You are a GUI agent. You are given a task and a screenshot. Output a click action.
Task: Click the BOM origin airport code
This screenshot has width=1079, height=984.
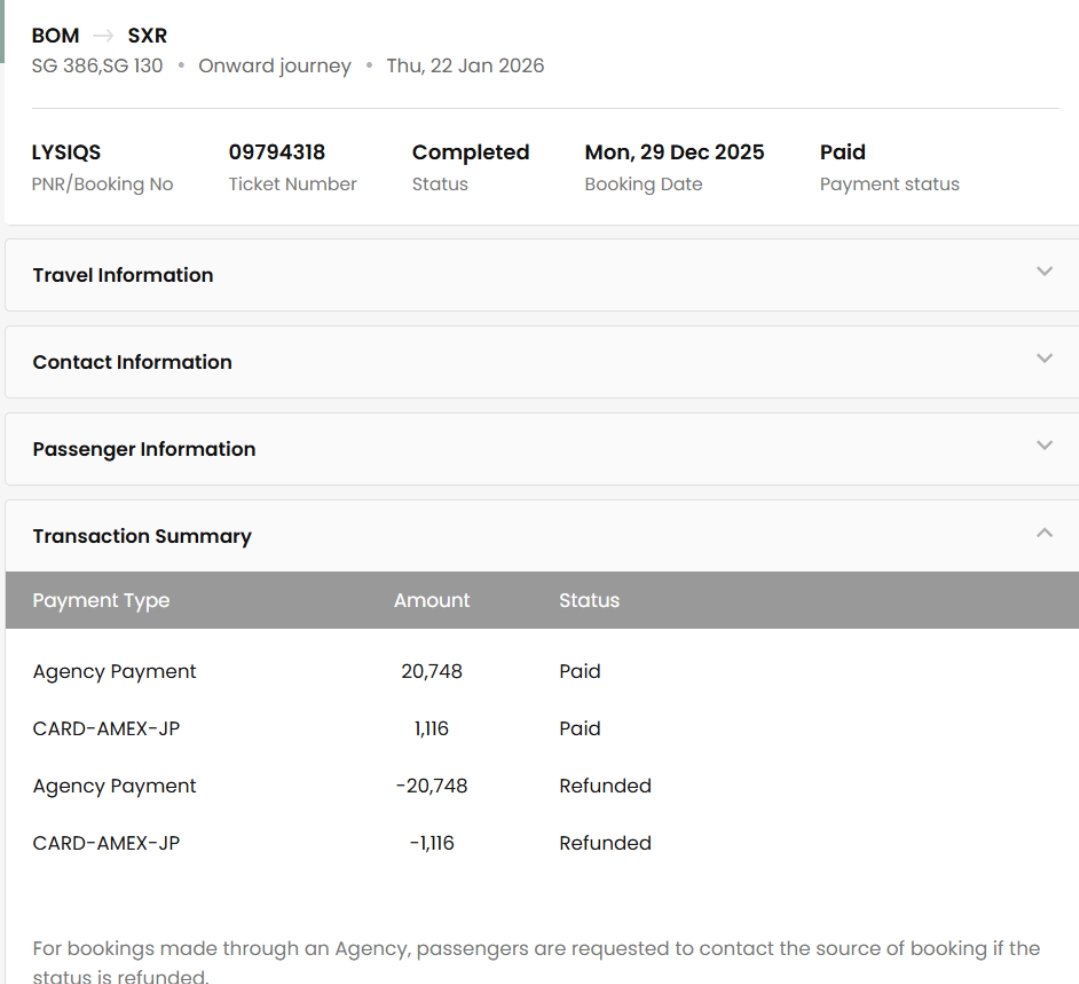[56, 35]
